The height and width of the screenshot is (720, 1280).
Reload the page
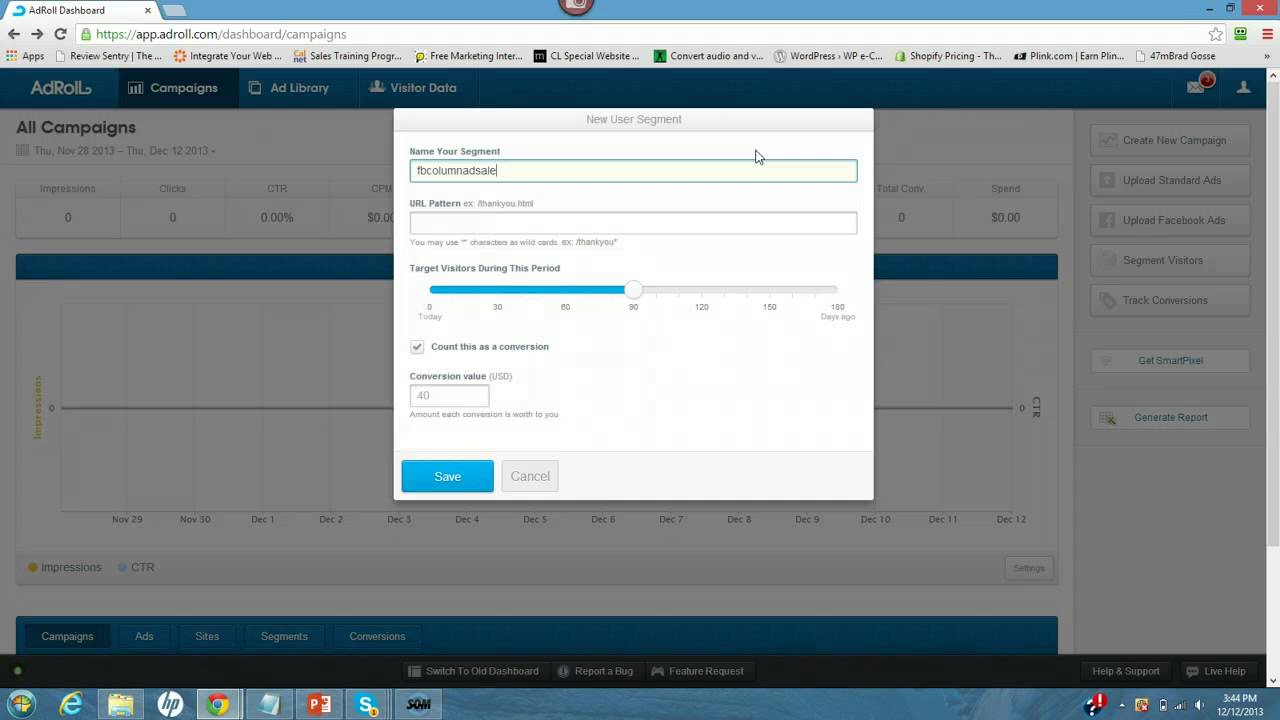point(60,34)
